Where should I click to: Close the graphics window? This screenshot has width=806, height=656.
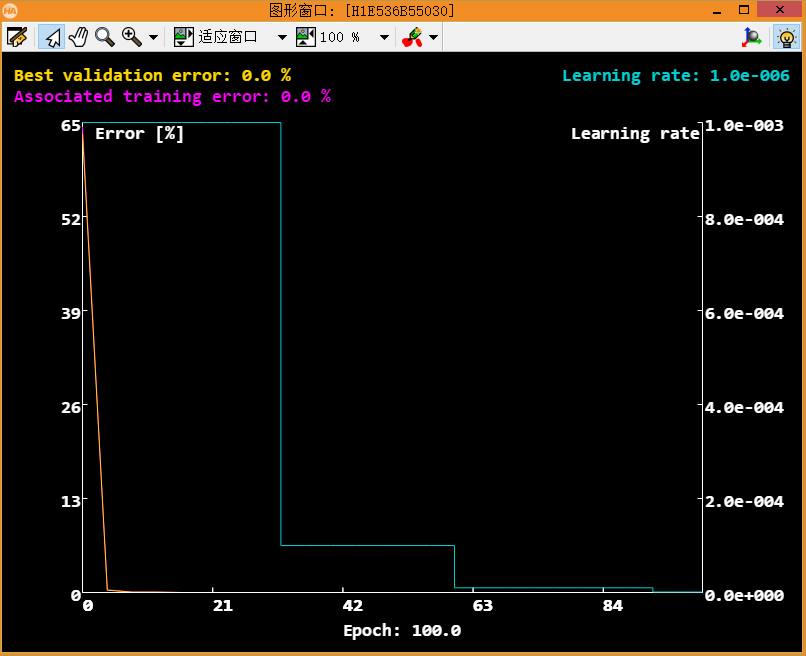tap(780, 9)
